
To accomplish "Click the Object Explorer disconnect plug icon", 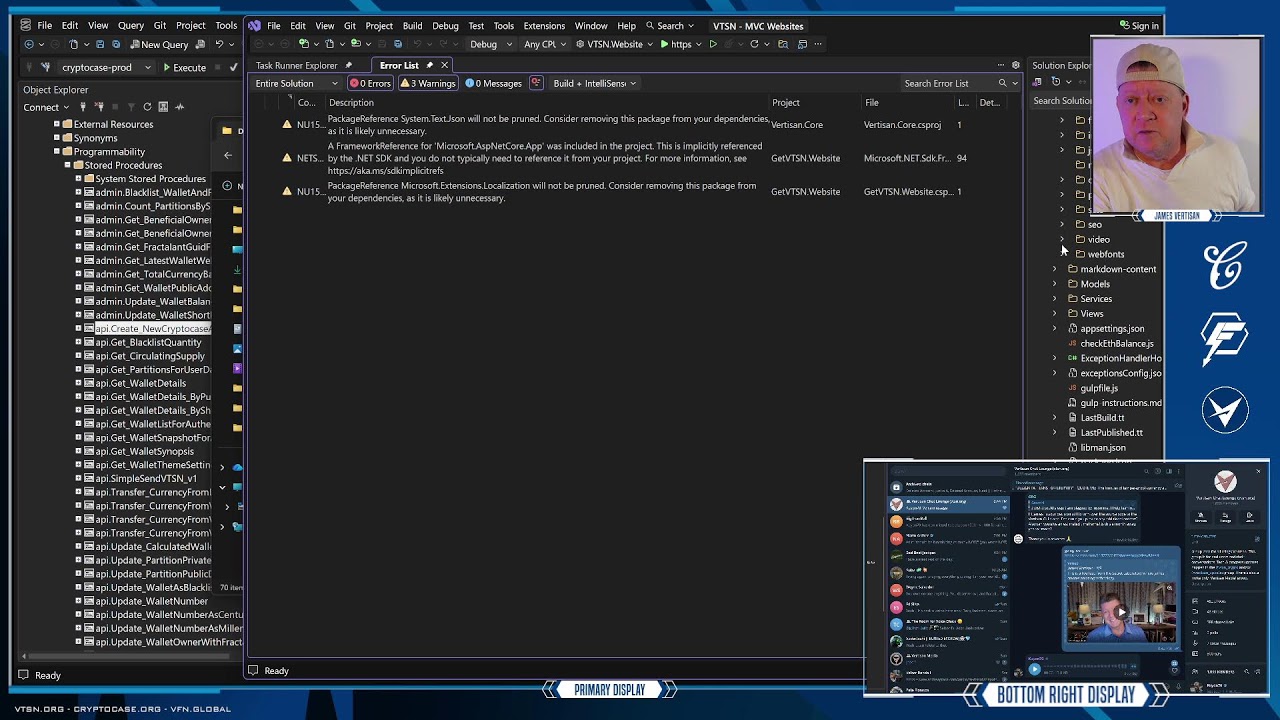I will 99,107.
